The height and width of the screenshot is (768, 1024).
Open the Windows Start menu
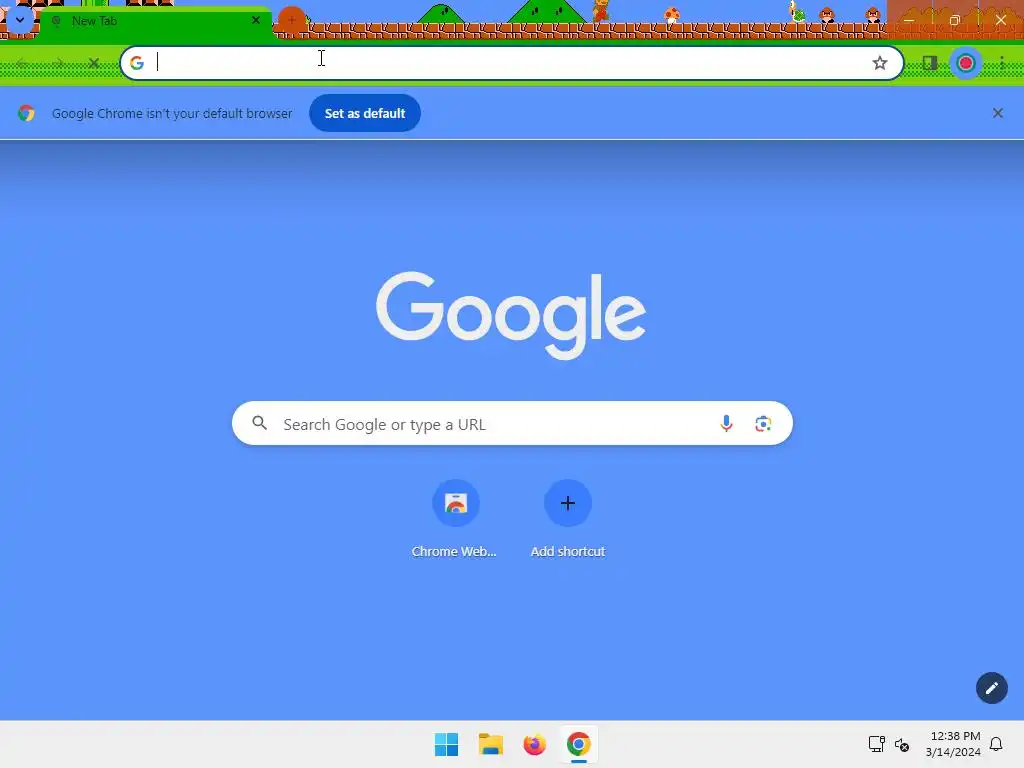[446, 744]
